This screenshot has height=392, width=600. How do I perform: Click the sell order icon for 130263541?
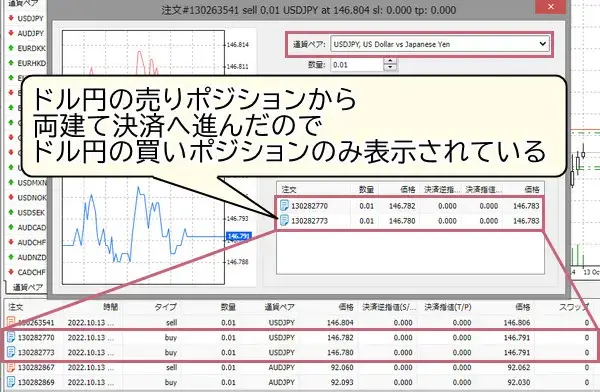(x=11, y=322)
